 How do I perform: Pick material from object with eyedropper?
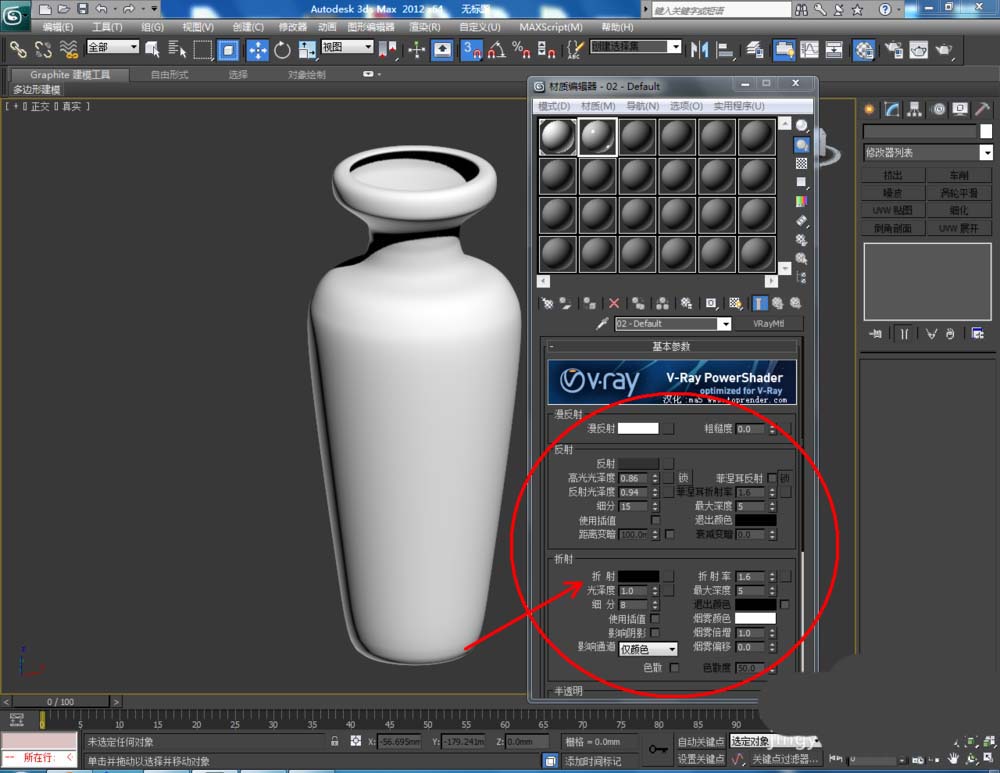pos(601,324)
